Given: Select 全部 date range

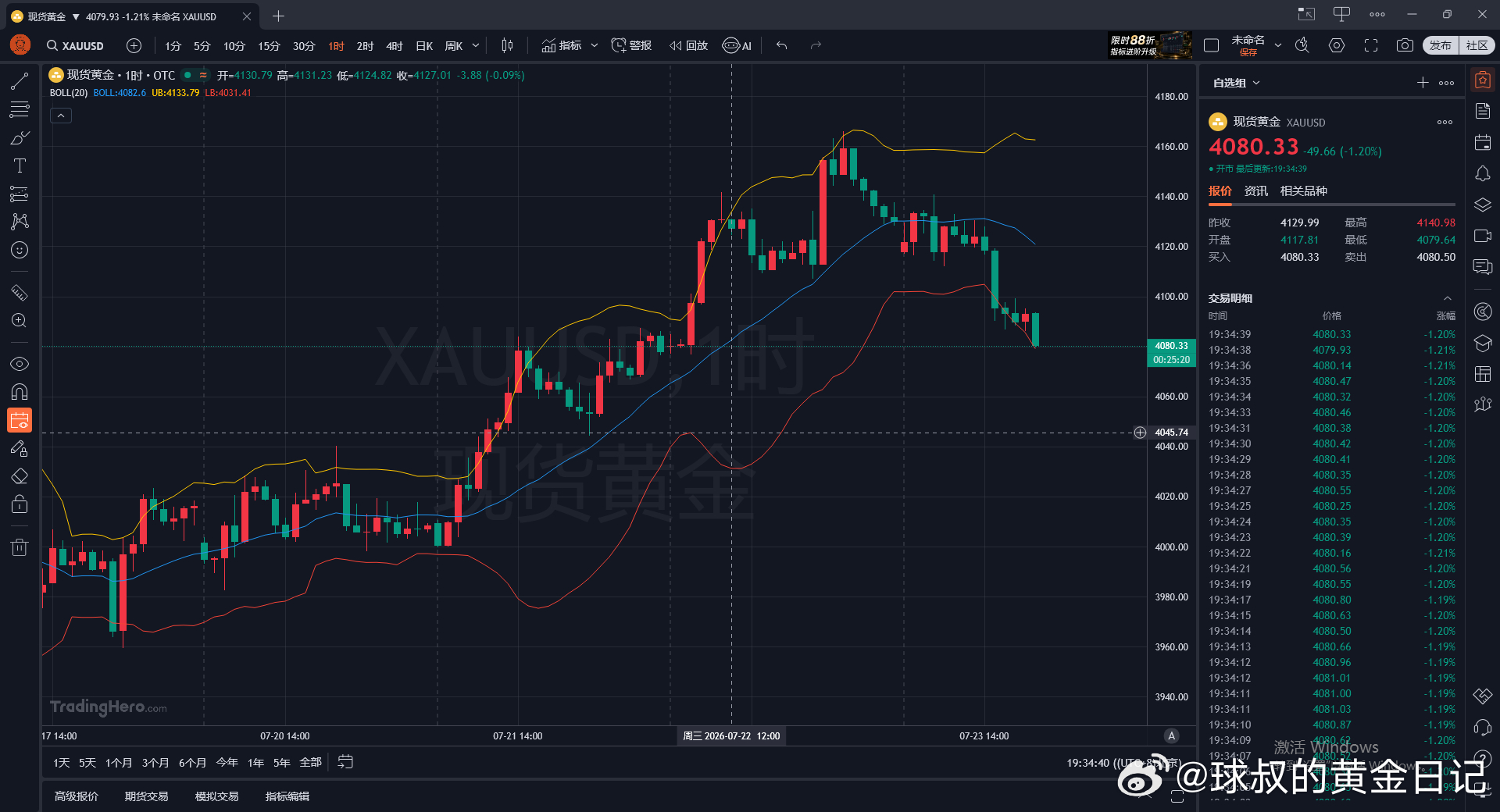Looking at the screenshot, I should (310, 763).
